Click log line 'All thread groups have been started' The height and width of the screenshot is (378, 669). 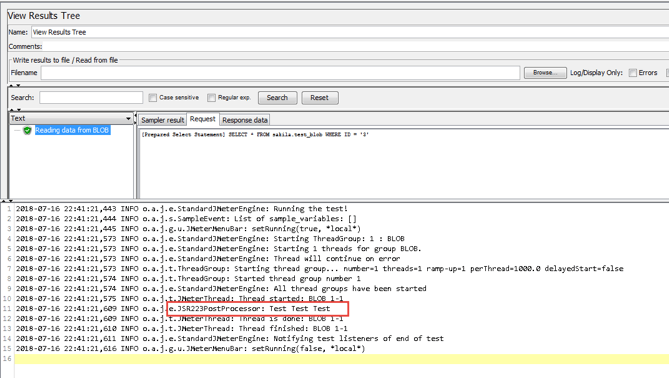point(221,288)
